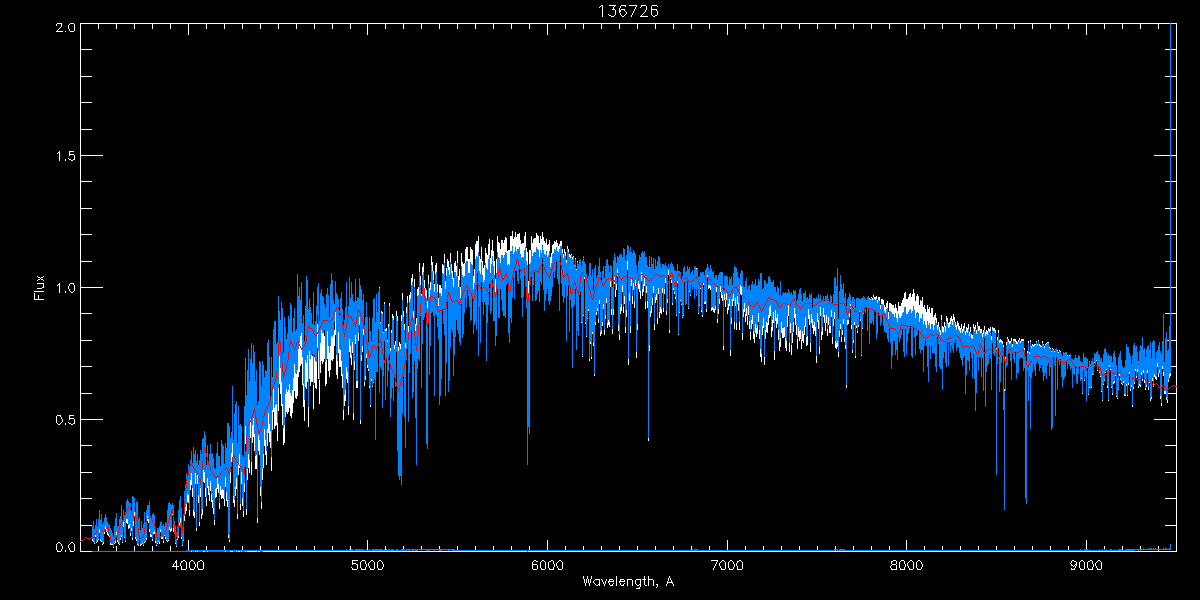Click bottom of deep absorption line near 5900
The width and height of the screenshot is (1200, 600).
click(528, 460)
